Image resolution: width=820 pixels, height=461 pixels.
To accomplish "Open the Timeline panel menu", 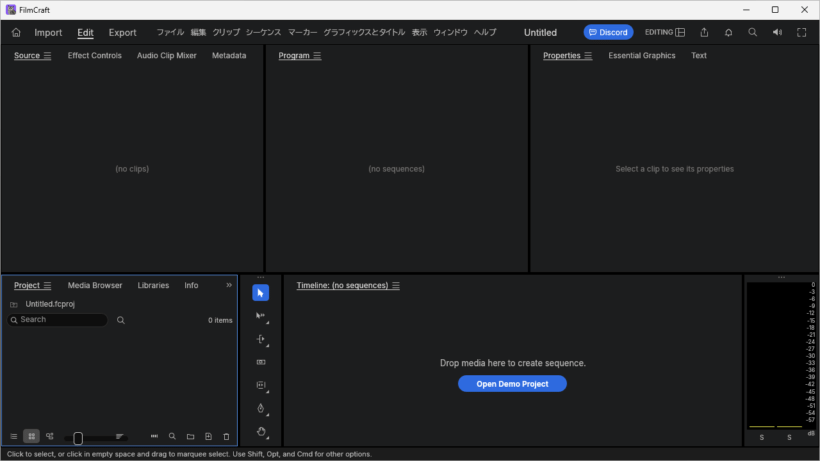I will coord(396,285).
